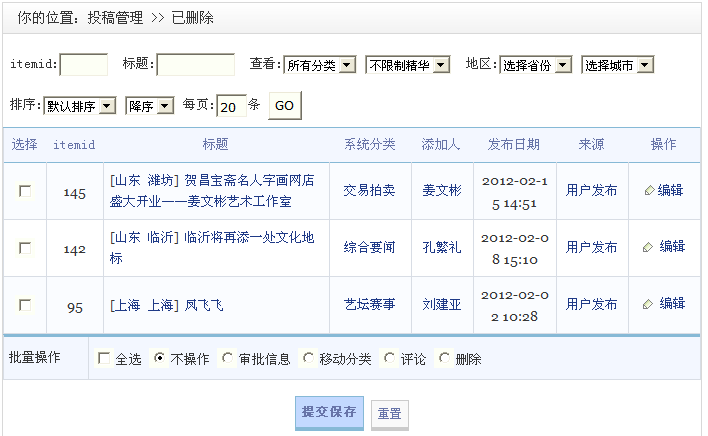Image resolution: width=708 pixels, height=436 pixels.
Task: Tick the checkbox for item 145
Action: [x=25, y=191]
